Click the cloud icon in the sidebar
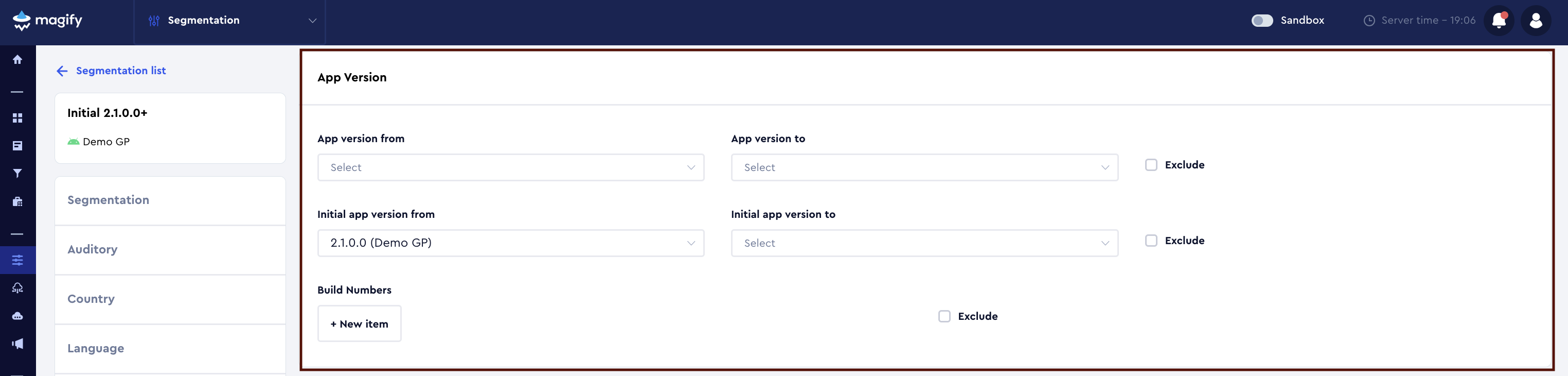Screen dimensions: 1568x376 [17, 315]
